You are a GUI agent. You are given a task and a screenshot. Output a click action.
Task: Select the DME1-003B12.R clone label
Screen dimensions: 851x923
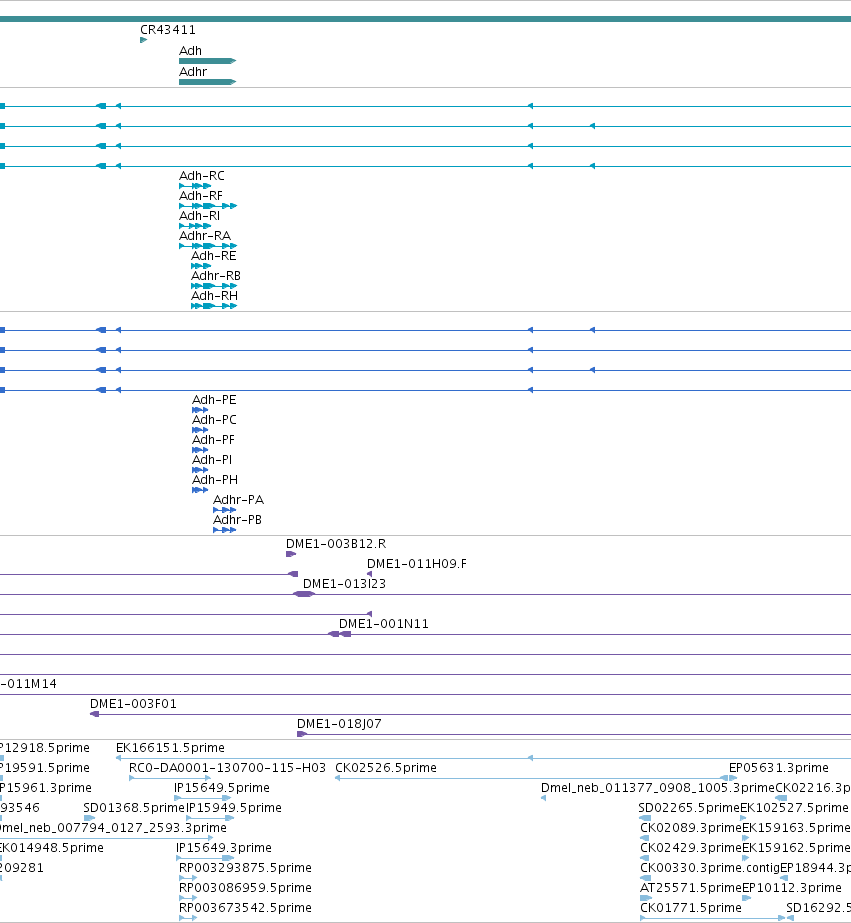pyautogui.click(x=336, y=543)
